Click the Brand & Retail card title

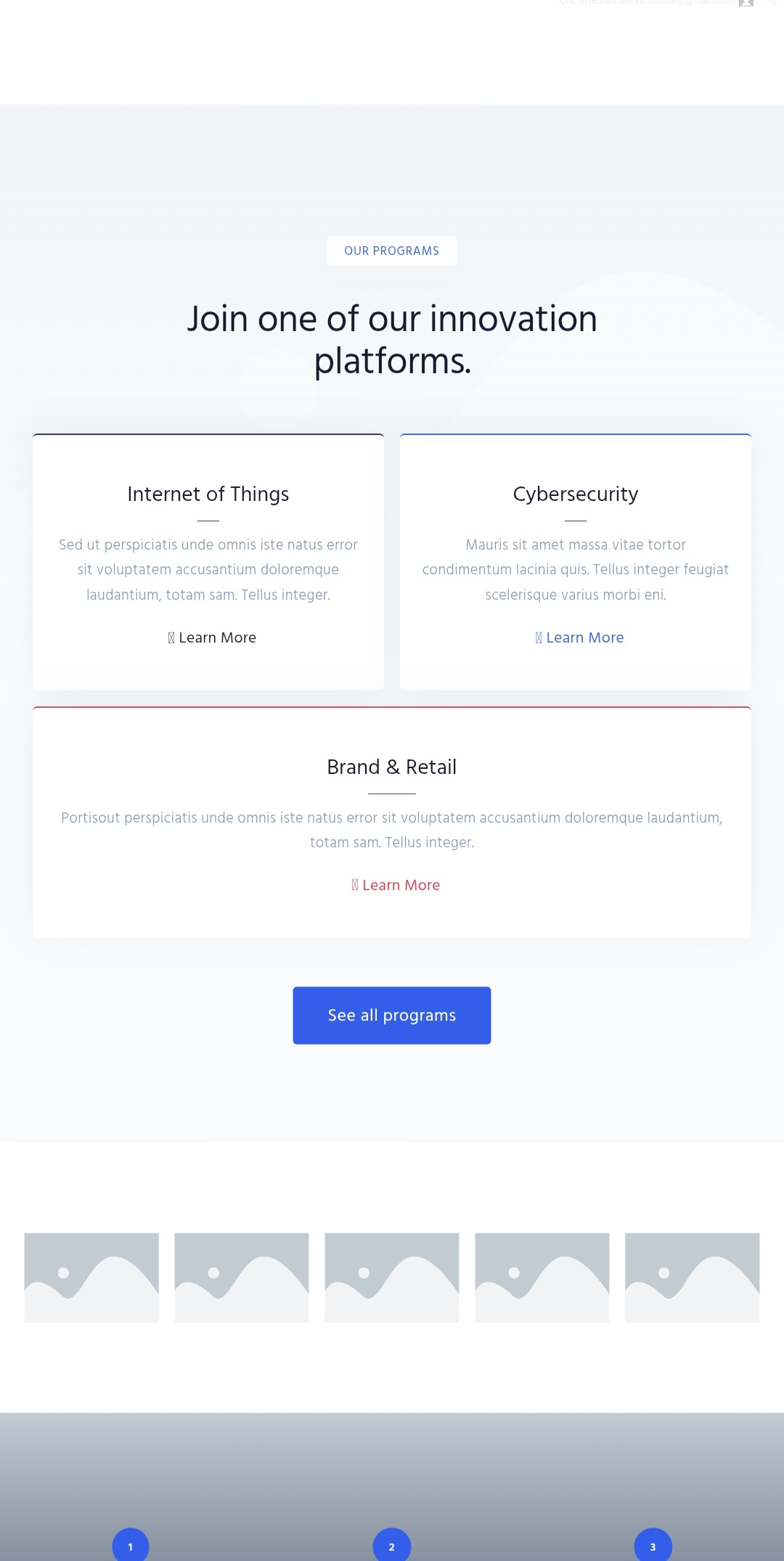[x=392, y=767]
